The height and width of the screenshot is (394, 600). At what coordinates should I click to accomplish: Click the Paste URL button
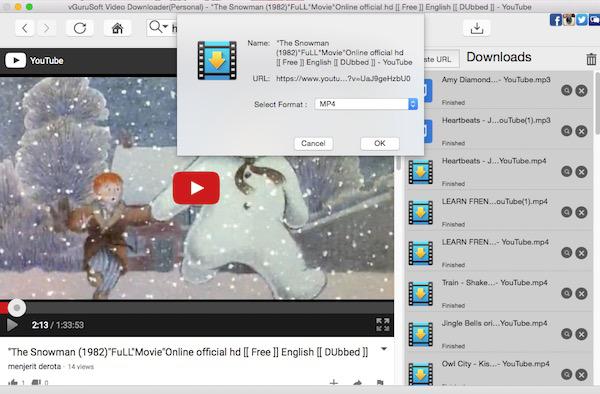pyautogui.click(x=441, y=59)
